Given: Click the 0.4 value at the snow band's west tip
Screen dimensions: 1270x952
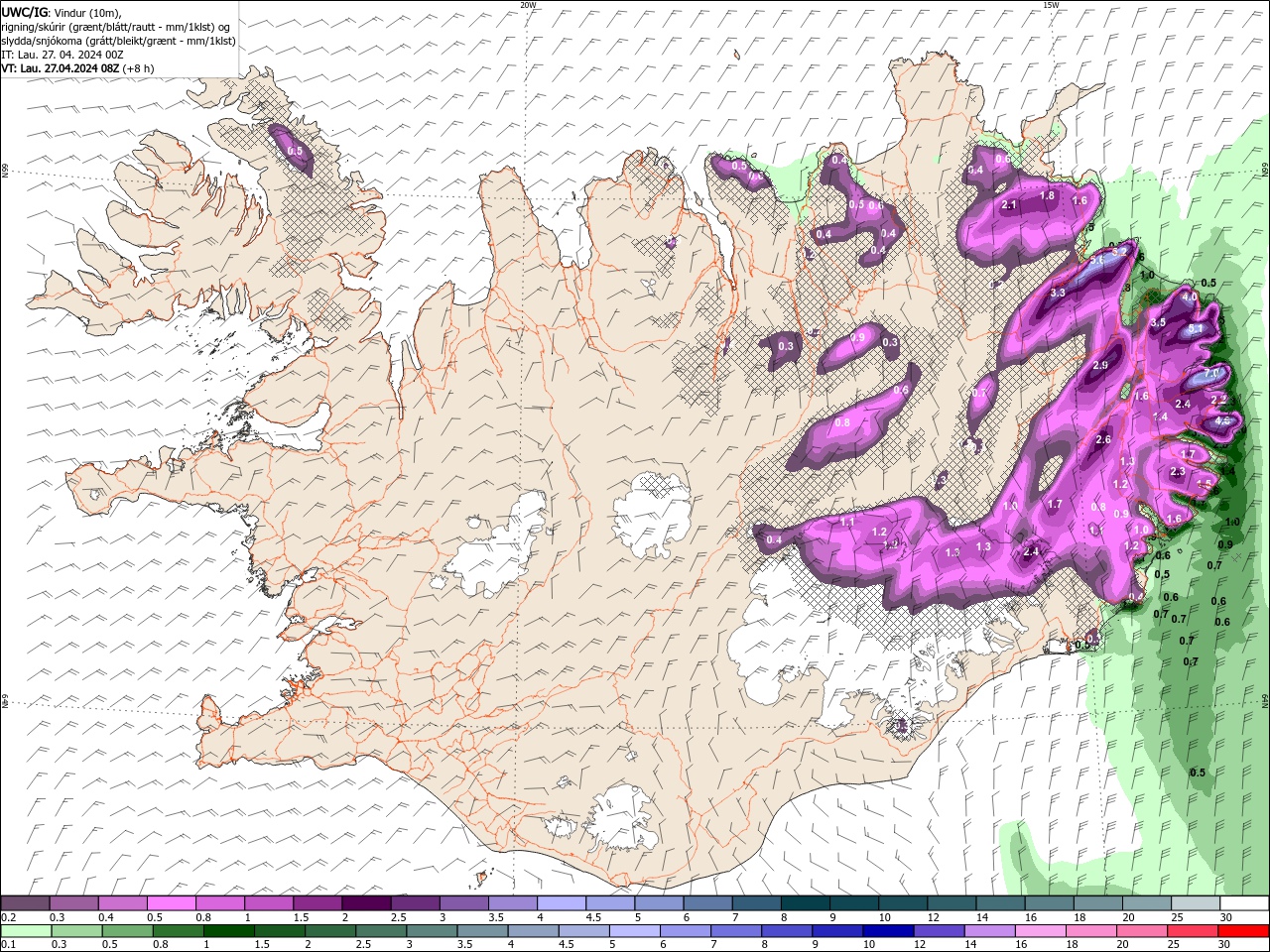Looking at the screenshot, I should pos(775,539).
